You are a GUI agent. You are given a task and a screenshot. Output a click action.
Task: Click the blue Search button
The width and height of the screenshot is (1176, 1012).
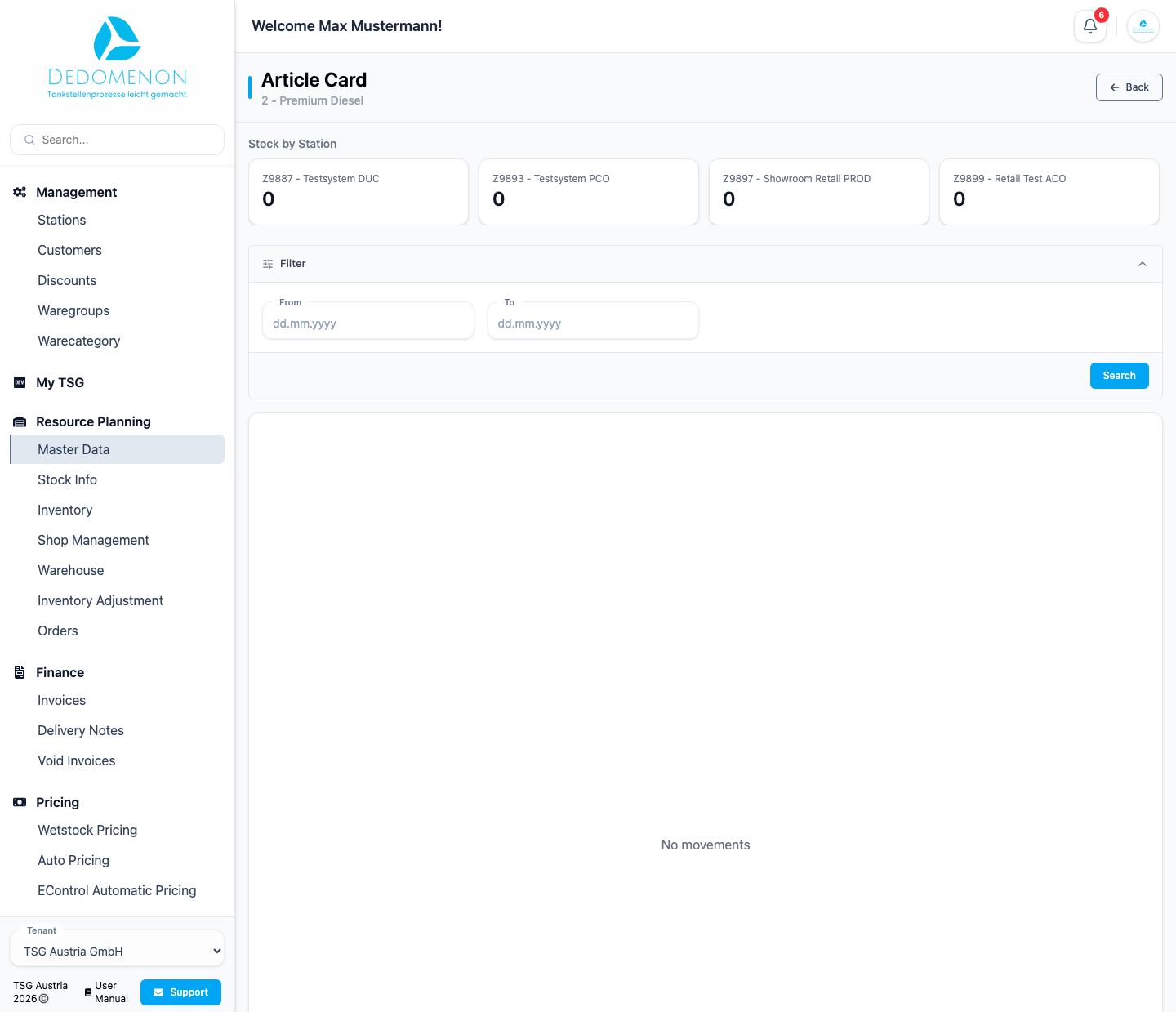pos(1119,376)
